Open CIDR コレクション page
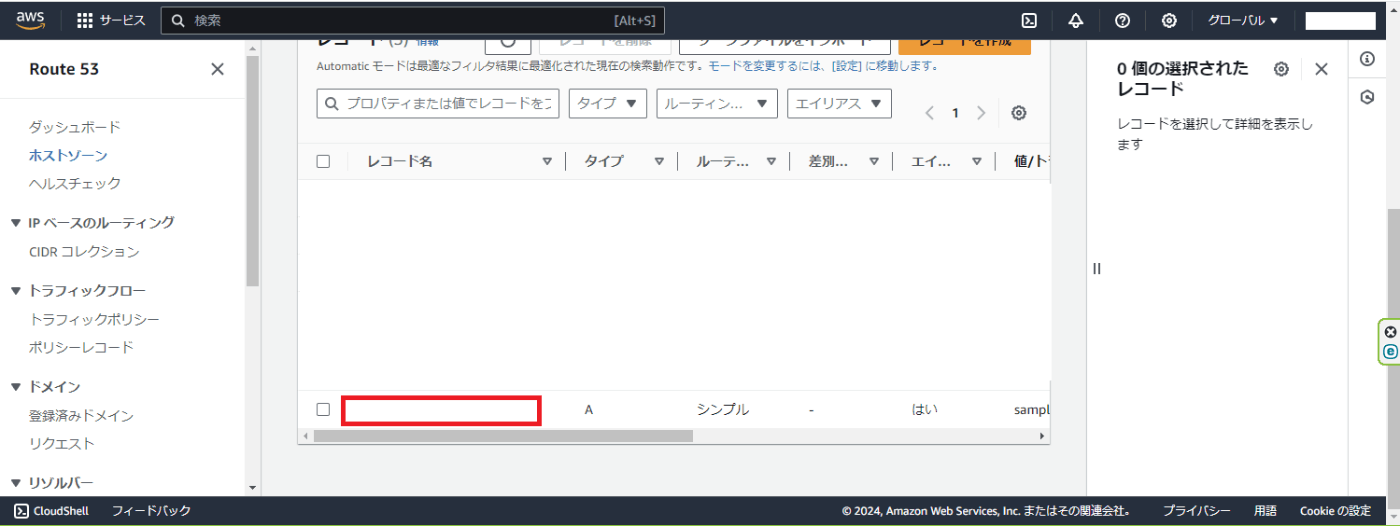This screenshot has height=526, width=1400. (84, 252)
